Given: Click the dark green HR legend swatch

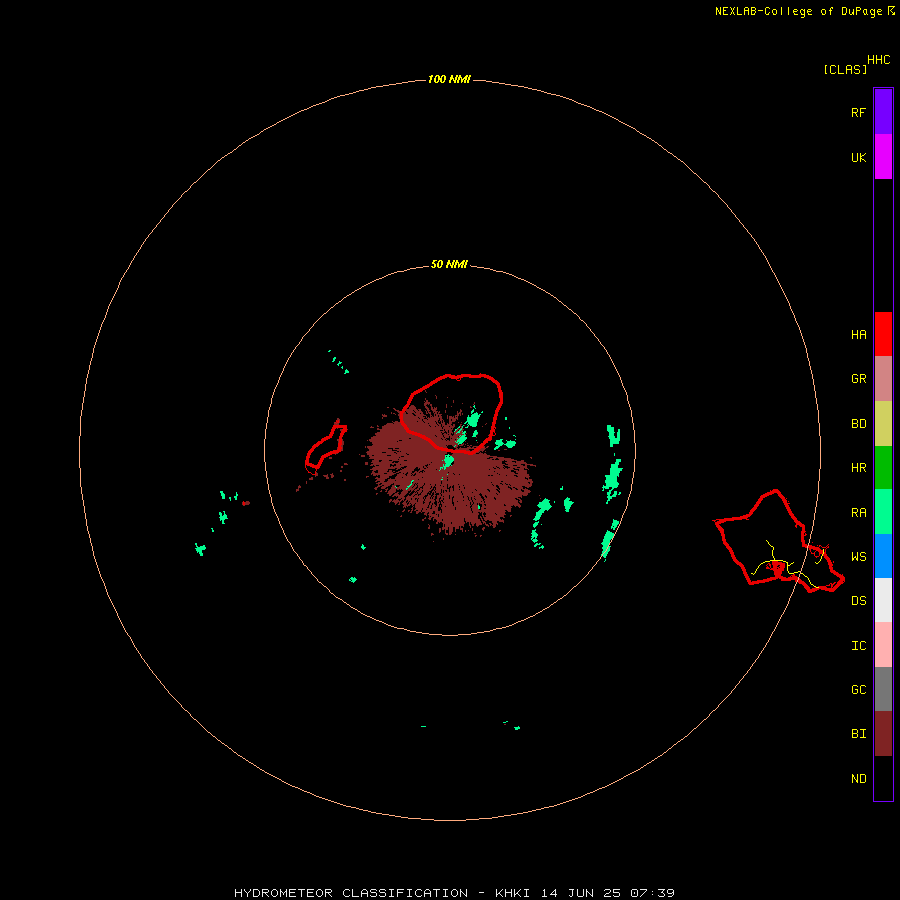Looking at the screenshot, I should pos(883,468).
